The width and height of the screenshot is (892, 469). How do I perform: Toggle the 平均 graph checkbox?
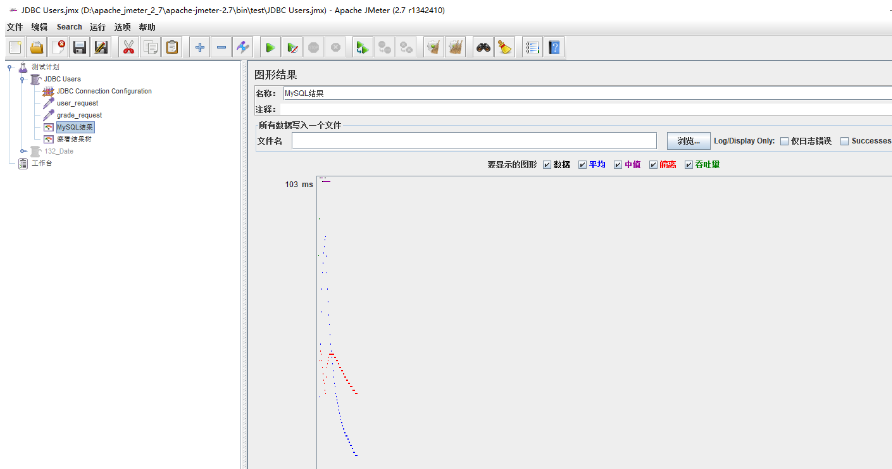click(x=582, y=165)
